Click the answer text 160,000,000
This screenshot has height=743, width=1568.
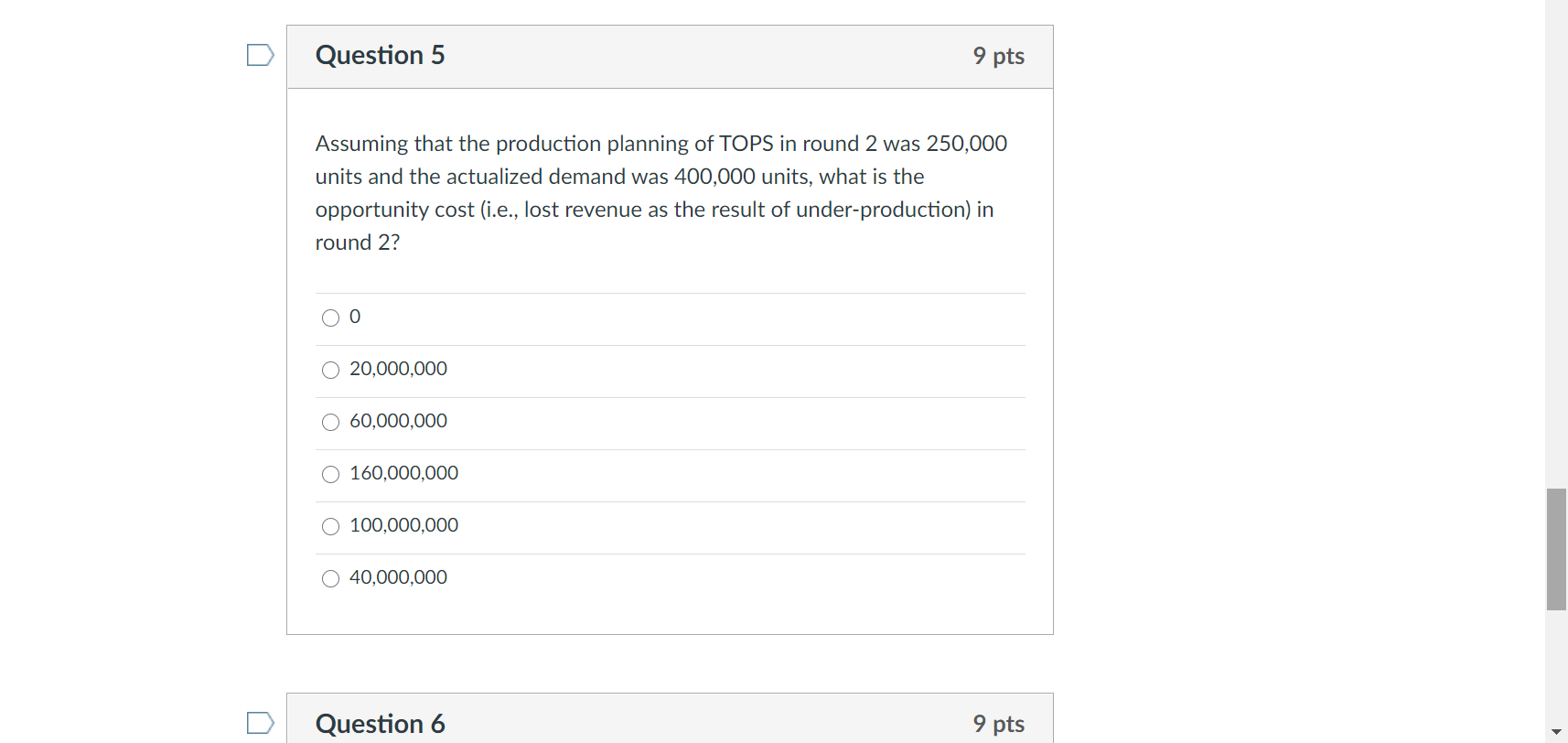(x=404, y=473)
